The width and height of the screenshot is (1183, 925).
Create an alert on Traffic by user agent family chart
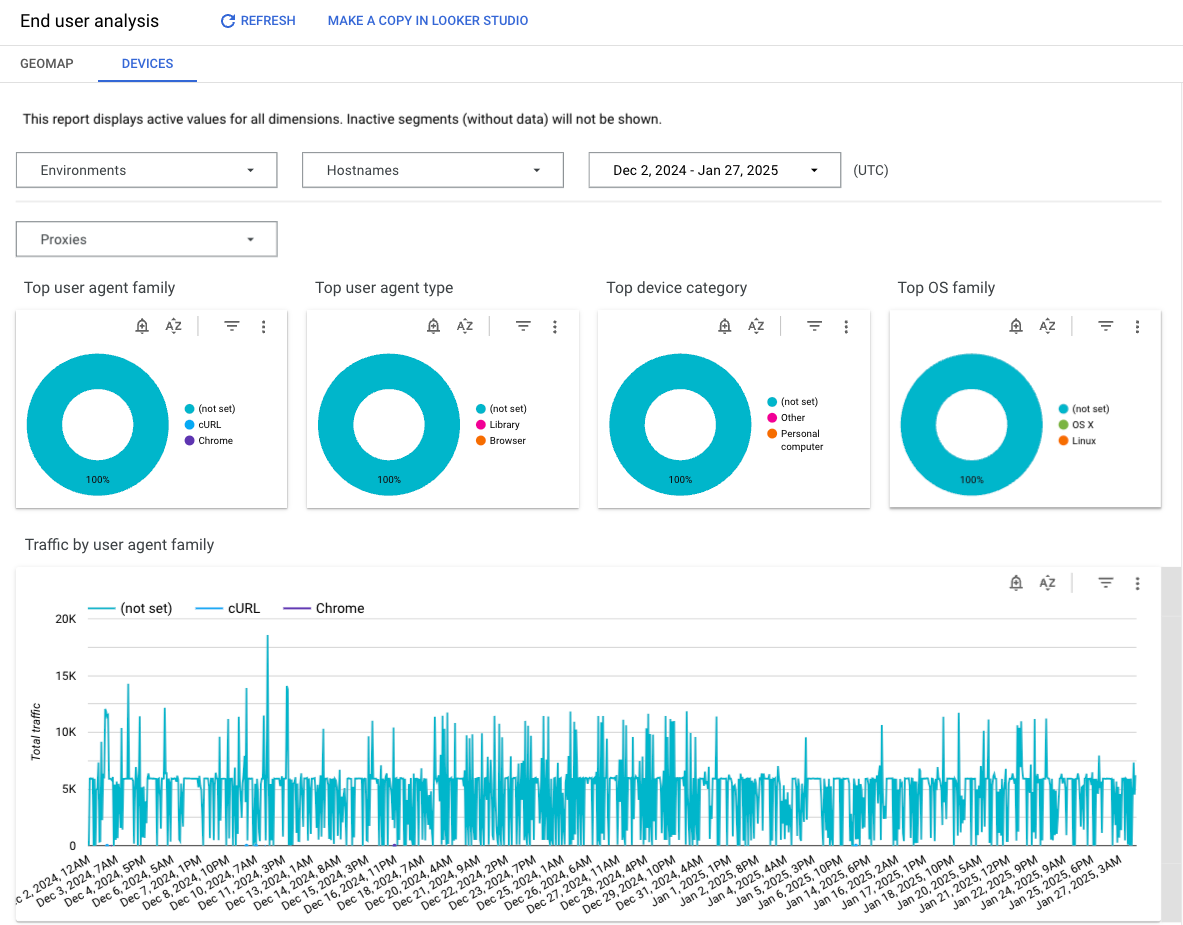point(1016,582)
